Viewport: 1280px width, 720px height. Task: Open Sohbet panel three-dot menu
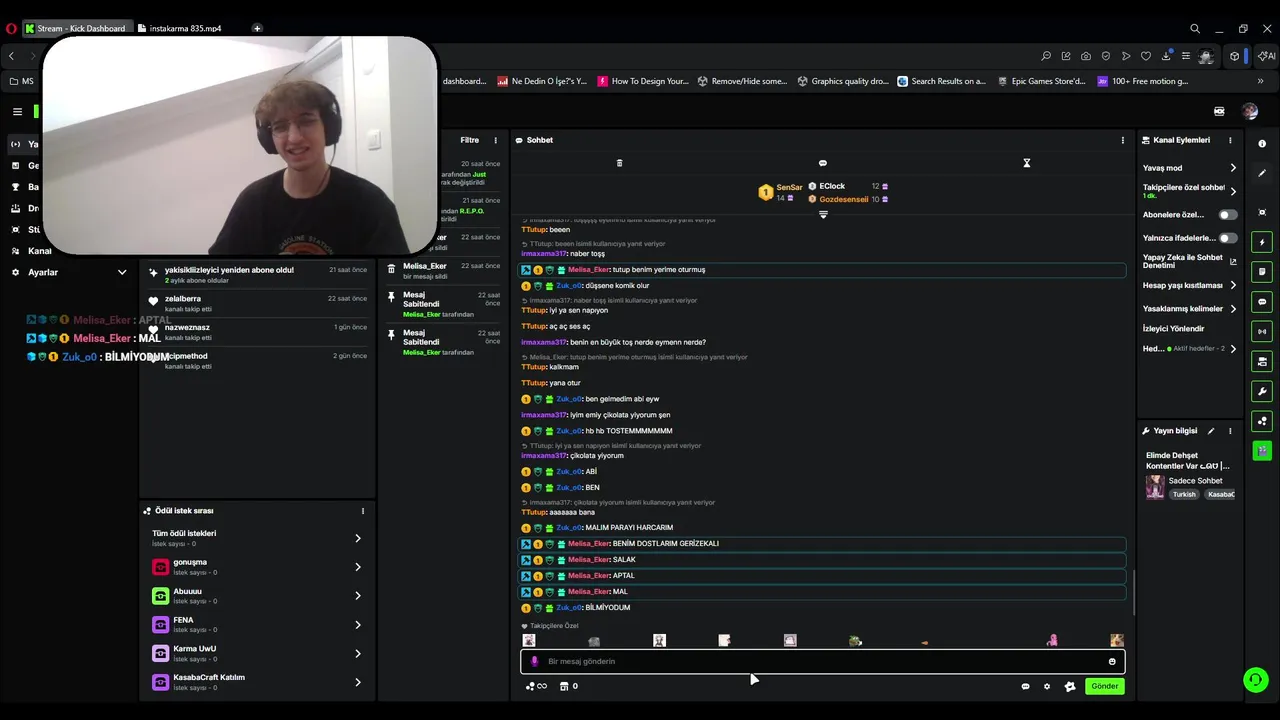pos(1122,140)
